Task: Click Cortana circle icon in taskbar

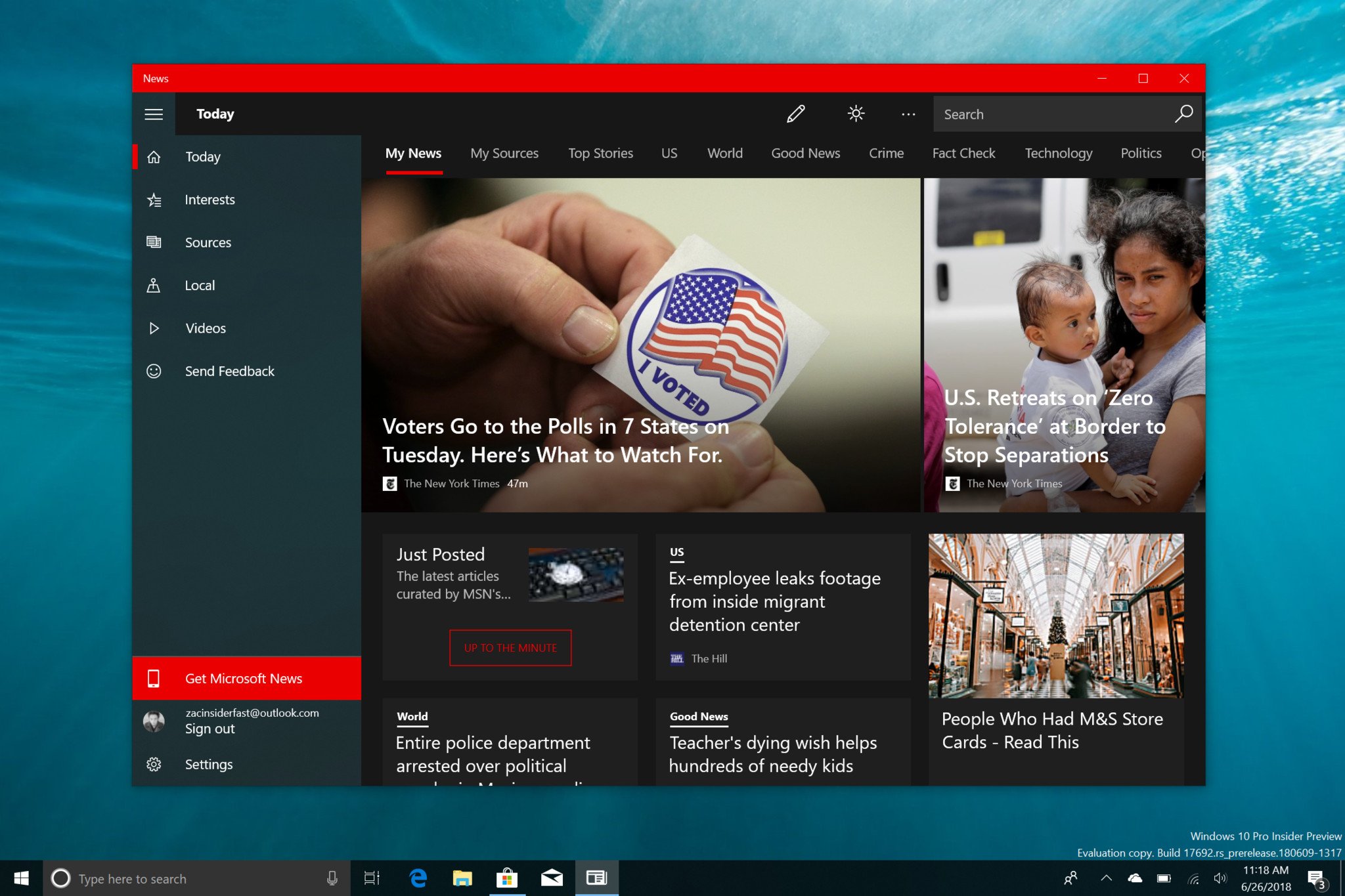Action: point(60,878)
